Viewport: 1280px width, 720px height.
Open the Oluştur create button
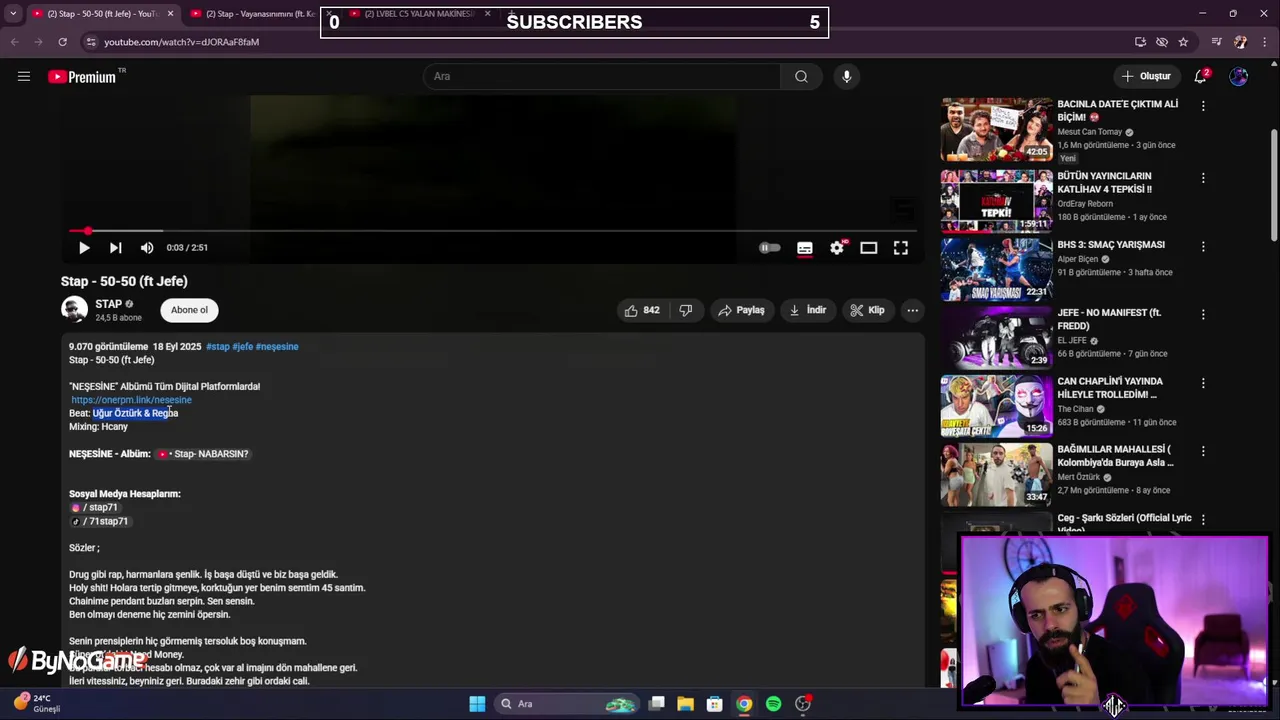(x=1145, y=77)
